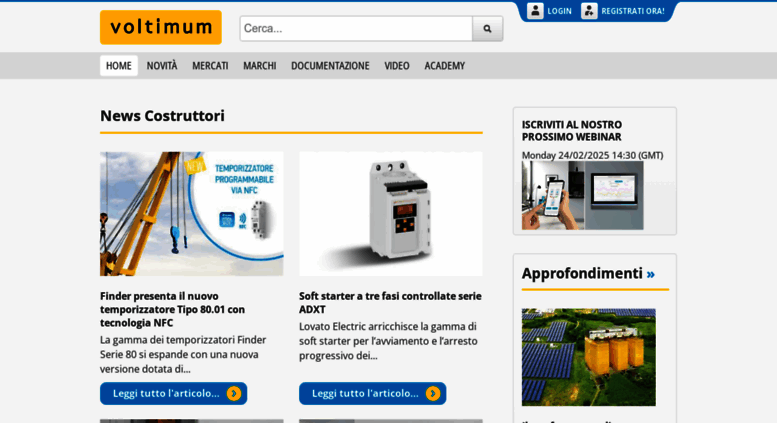Click the Voltimum logo
Screen dimensions: 777x423
(161, 27)
